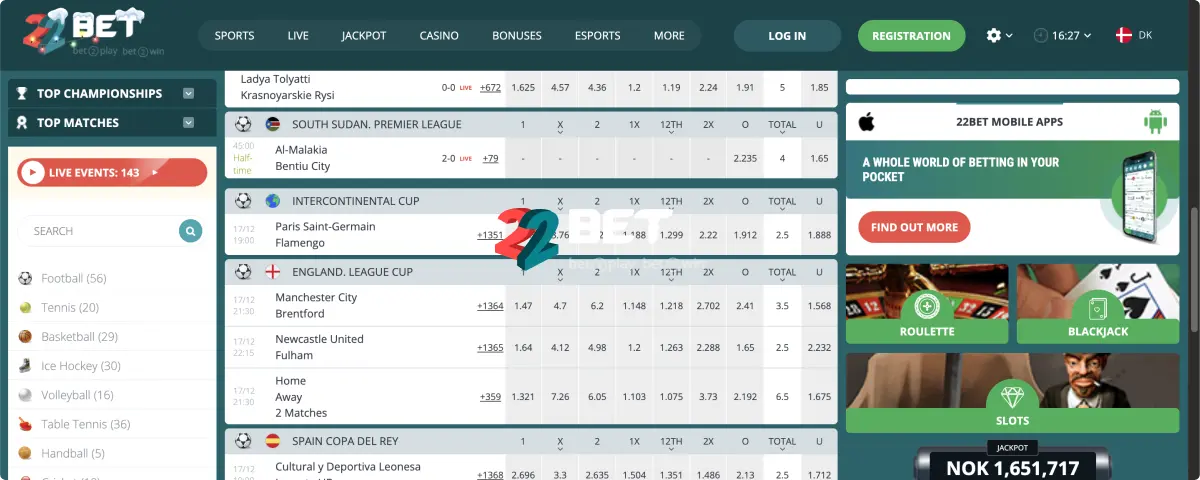
Task: Open the Esports menu
Action: pyautogui.click(x=598, y=36)
